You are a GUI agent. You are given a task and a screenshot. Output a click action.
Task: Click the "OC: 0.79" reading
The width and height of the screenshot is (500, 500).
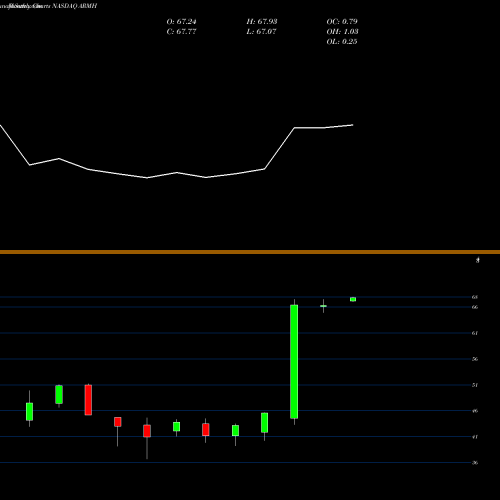342,22
